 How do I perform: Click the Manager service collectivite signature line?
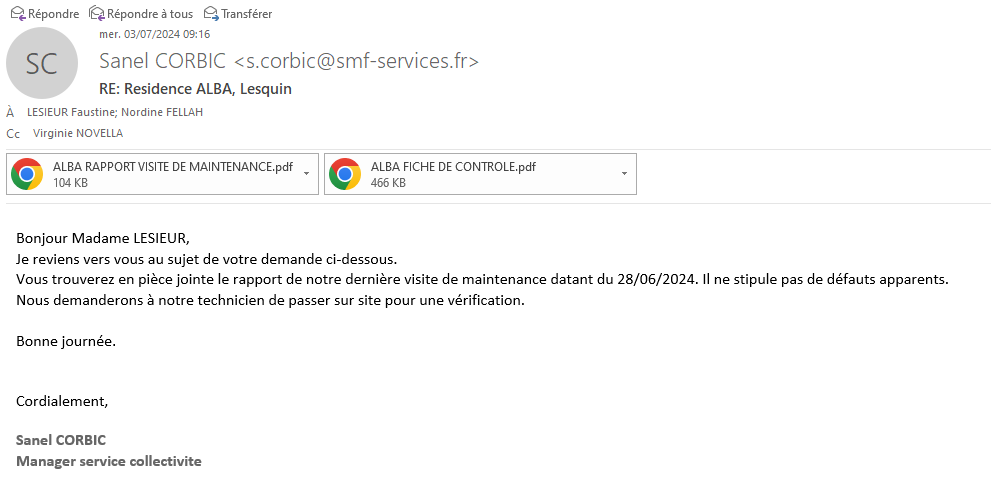pos(108,461)
